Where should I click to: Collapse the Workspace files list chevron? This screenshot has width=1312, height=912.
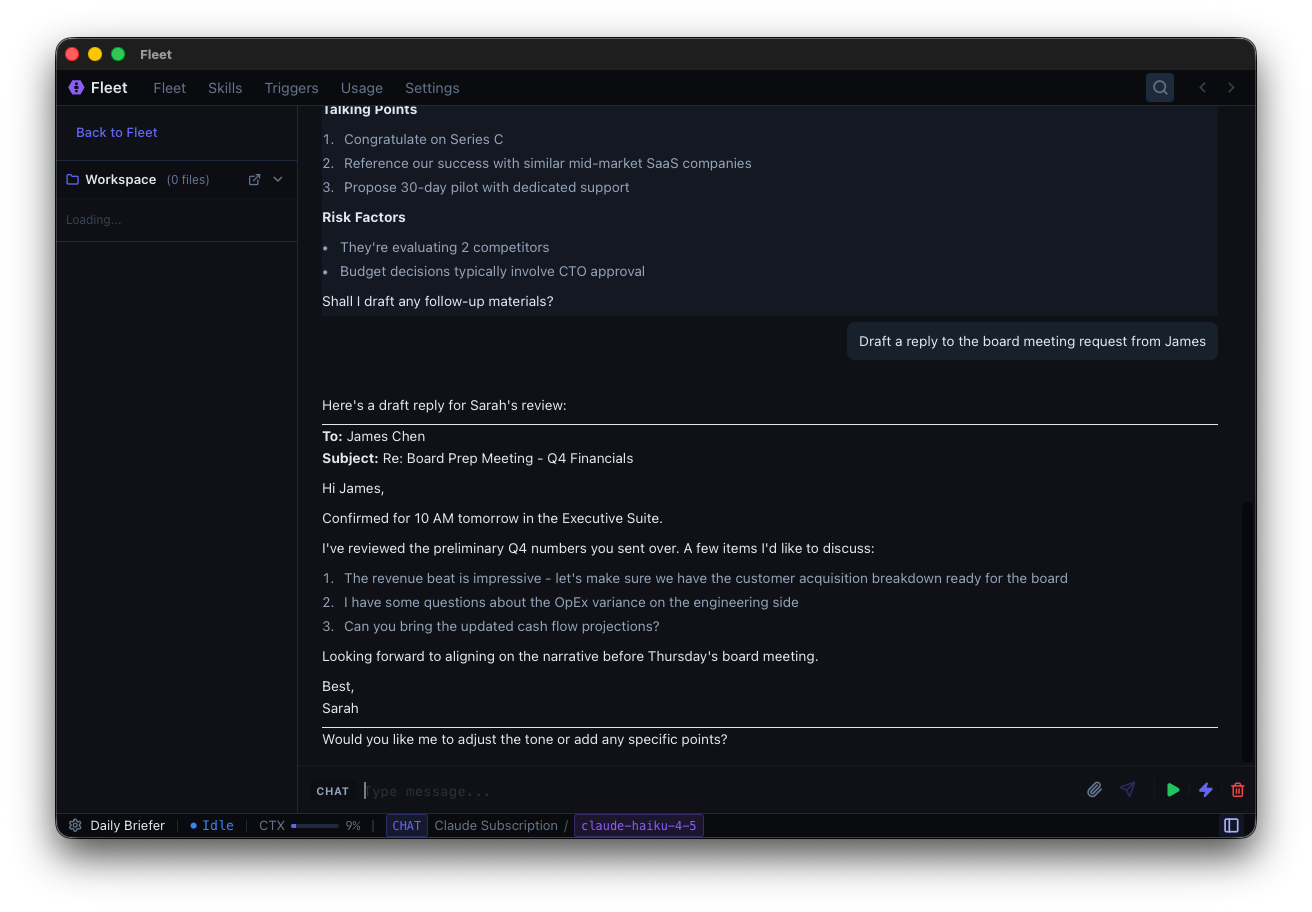(x=277, y=179)
